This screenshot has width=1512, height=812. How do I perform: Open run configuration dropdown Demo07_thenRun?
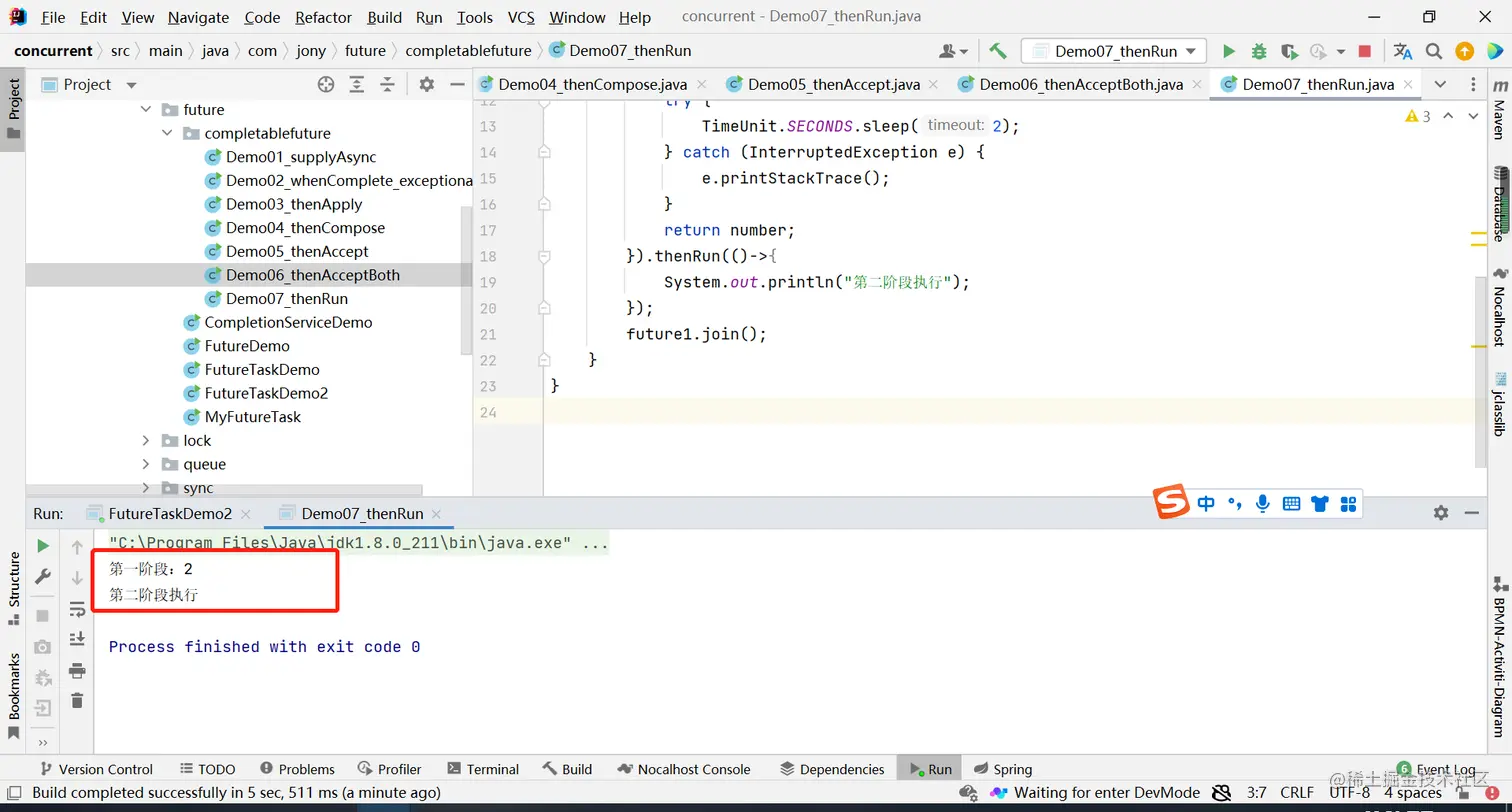[1114, 51]
